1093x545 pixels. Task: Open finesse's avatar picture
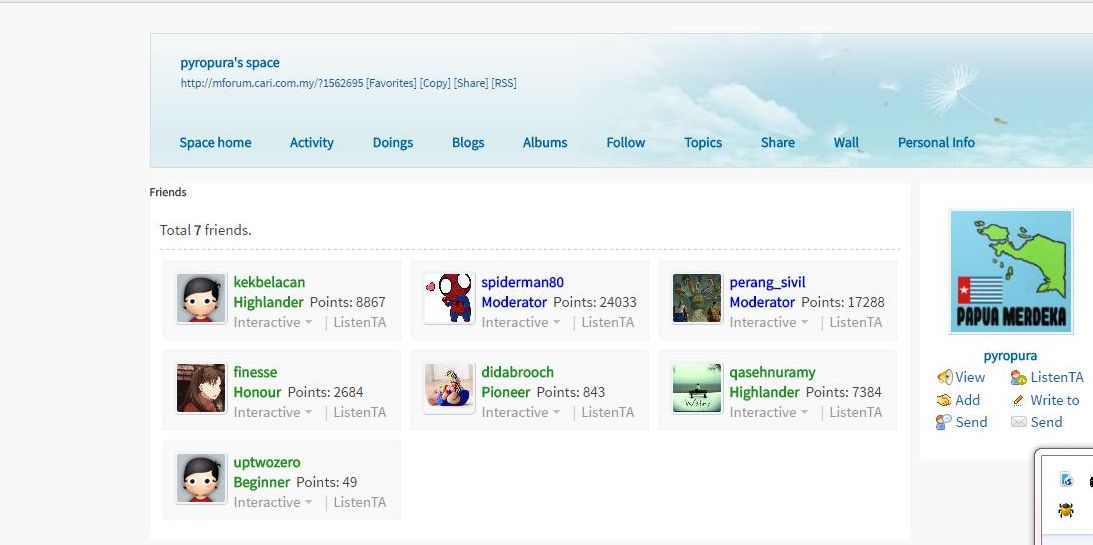coord(201,388)
